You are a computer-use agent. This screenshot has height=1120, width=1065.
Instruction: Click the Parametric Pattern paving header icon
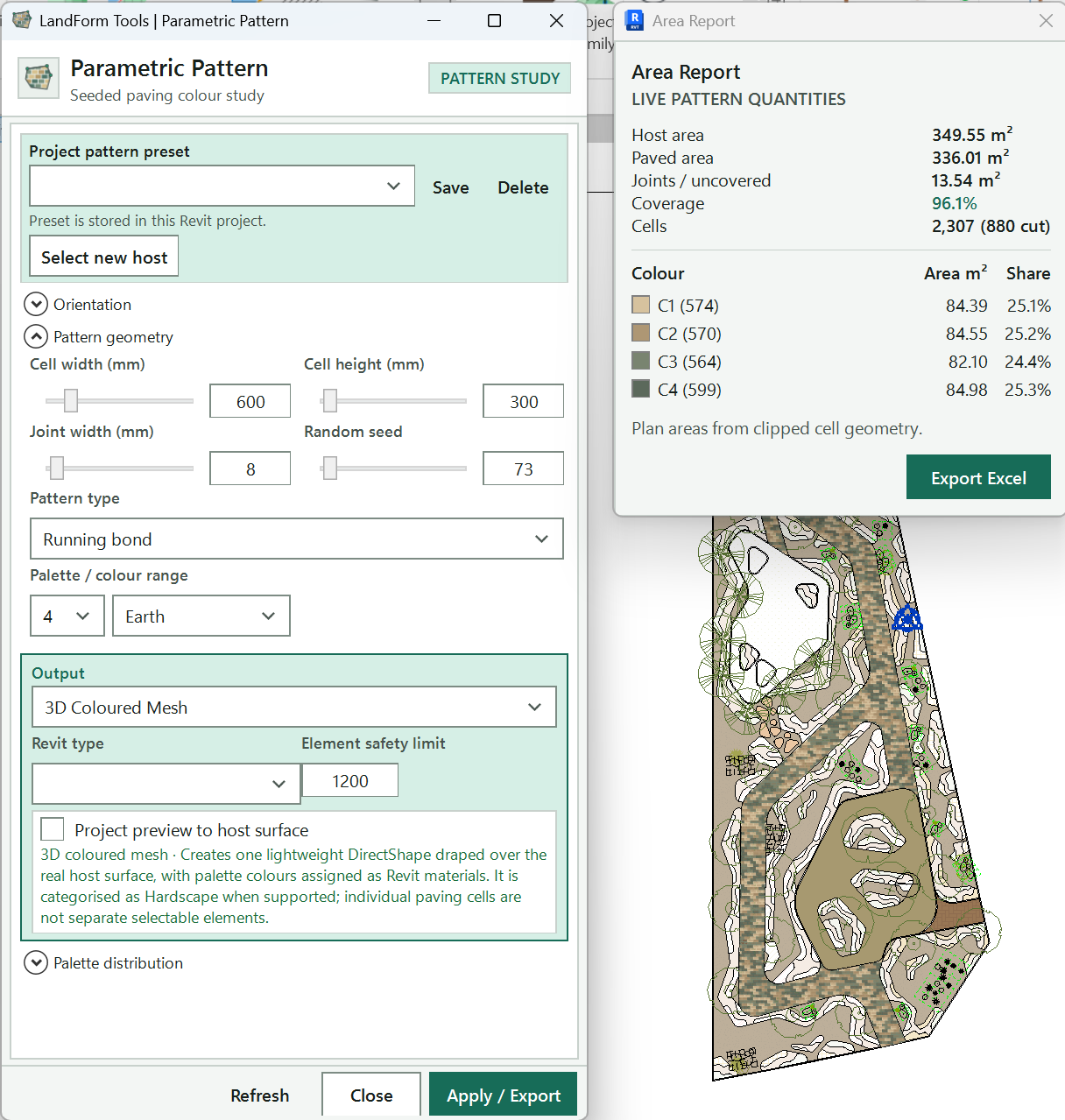point(39,78)
